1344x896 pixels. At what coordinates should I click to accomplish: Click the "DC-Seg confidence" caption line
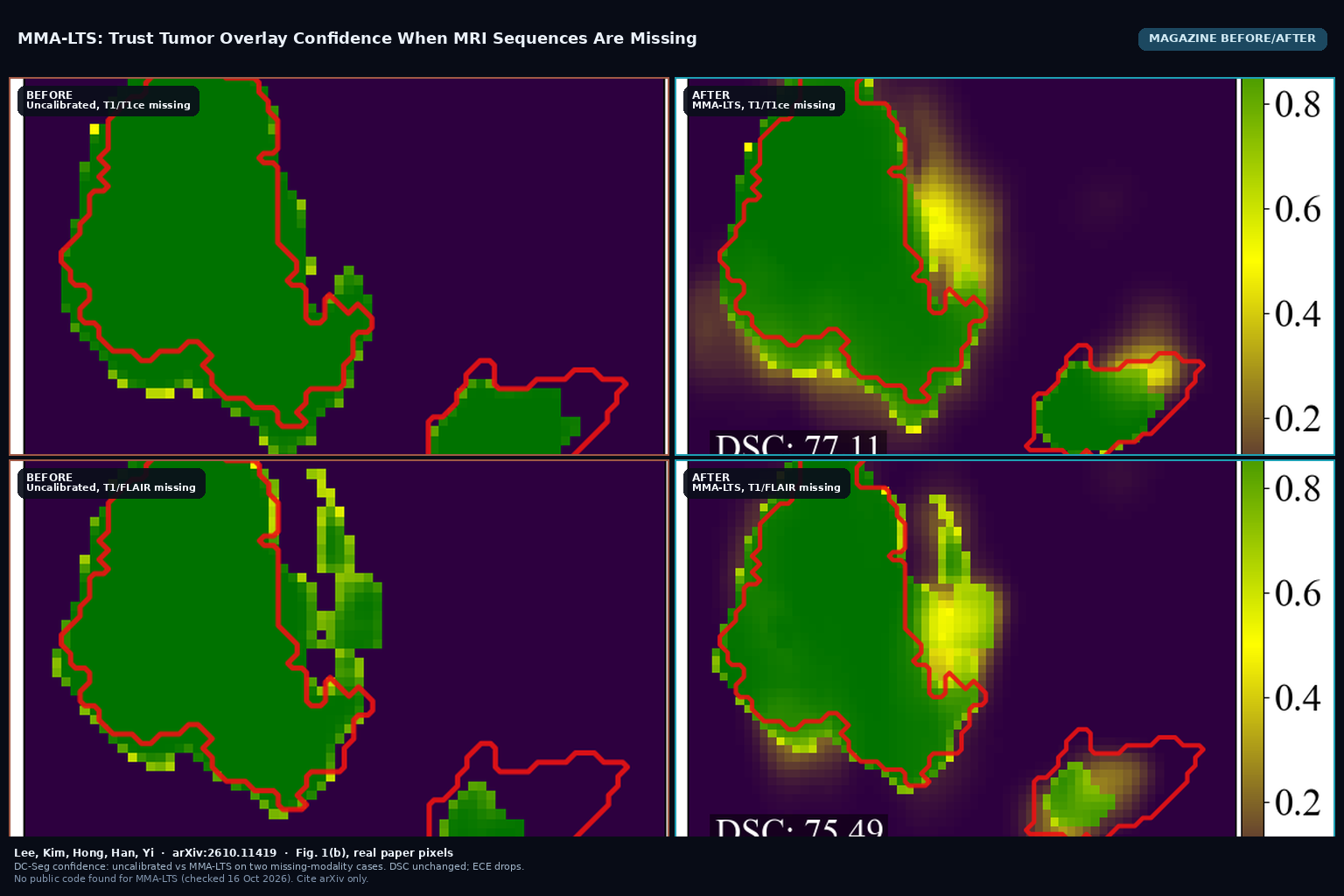[x=269, y=866]
